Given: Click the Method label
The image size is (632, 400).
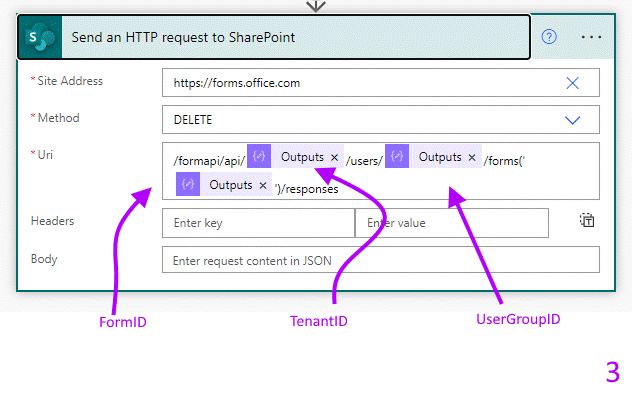Looking at the screenshot, I should coord(58,118).
